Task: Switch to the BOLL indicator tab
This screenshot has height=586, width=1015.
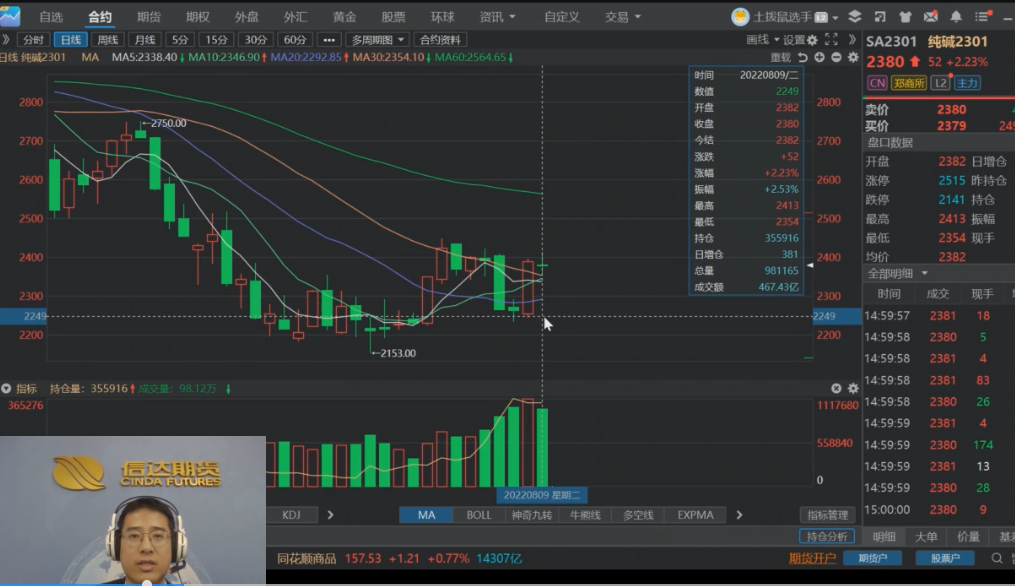Action: tap(479, 515)
